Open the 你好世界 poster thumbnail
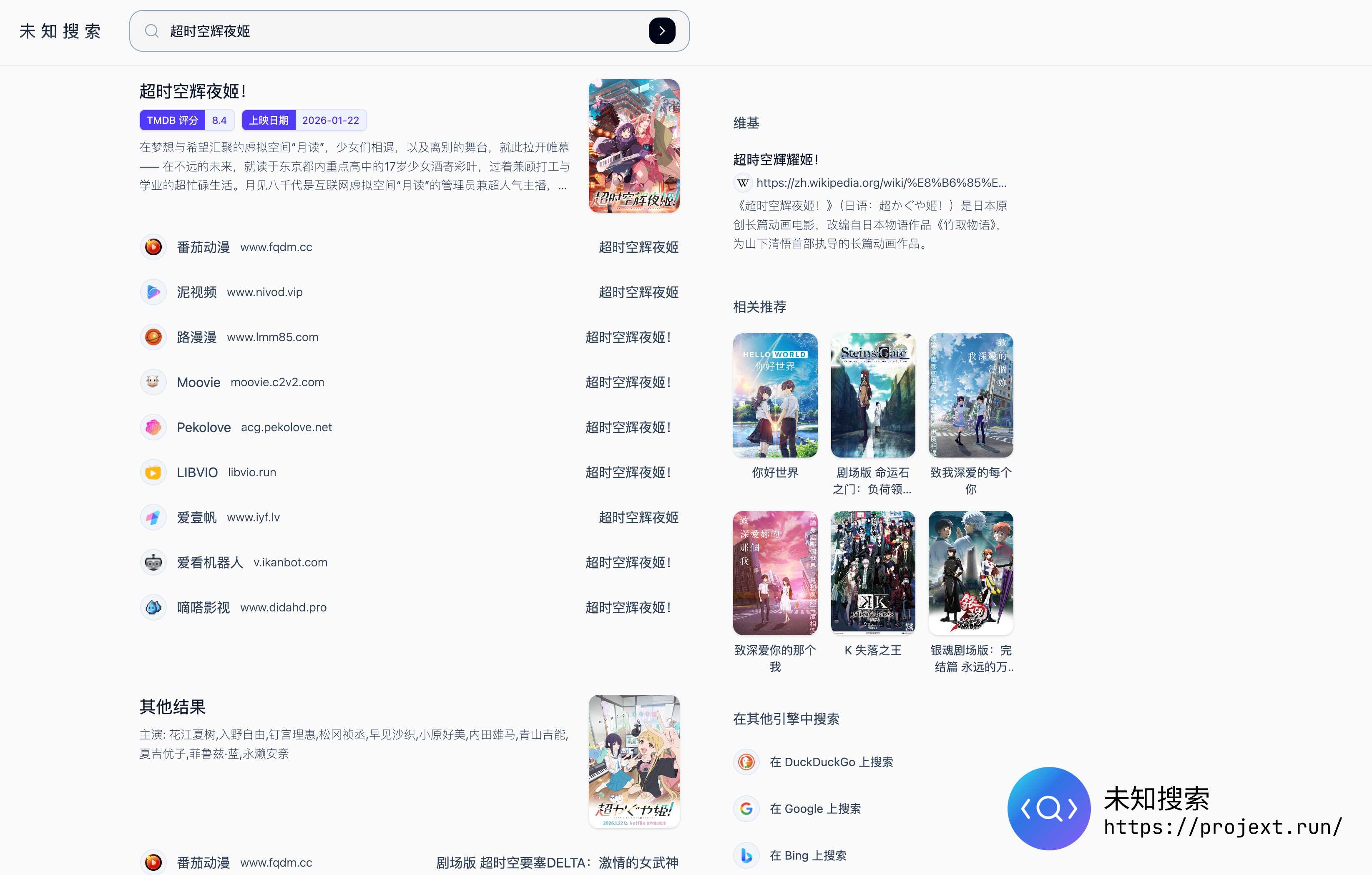This screenshot has height=875, width=1372. tap(775, 395)
